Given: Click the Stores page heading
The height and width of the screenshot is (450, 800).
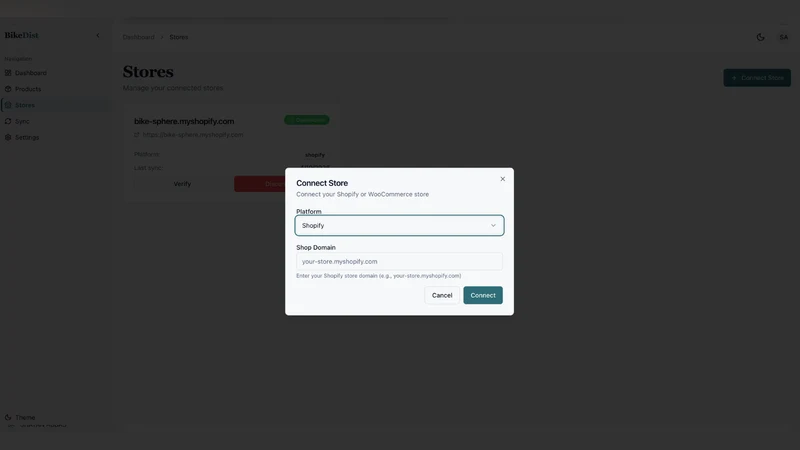Looking at the screenshot, I should coord(148,72).
